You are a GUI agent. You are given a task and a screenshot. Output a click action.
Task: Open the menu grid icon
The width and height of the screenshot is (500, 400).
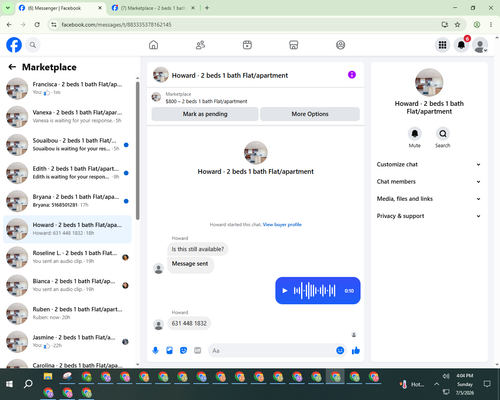click(x=442, y=45)
